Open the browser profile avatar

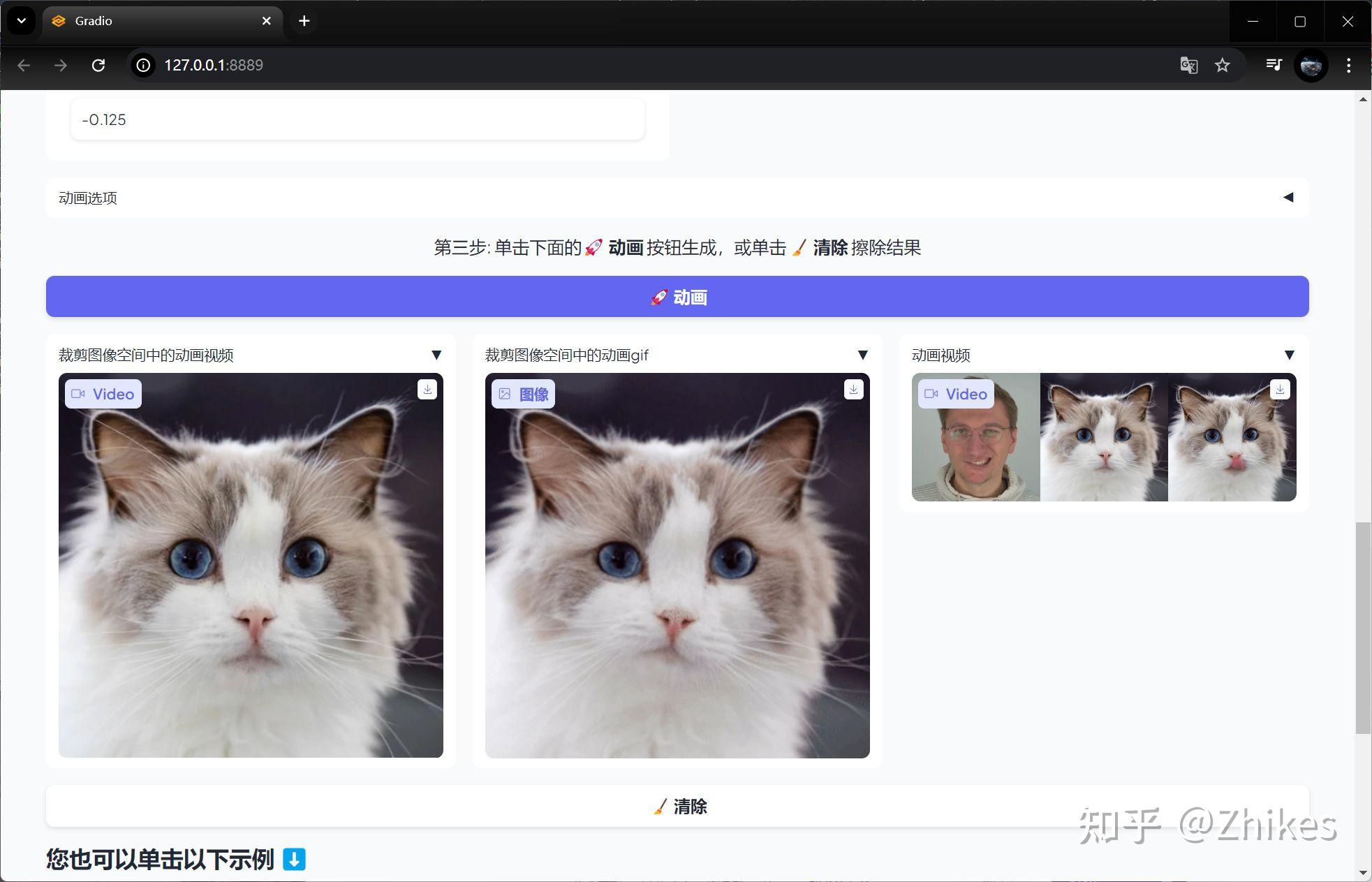(x=1311, y=66)
